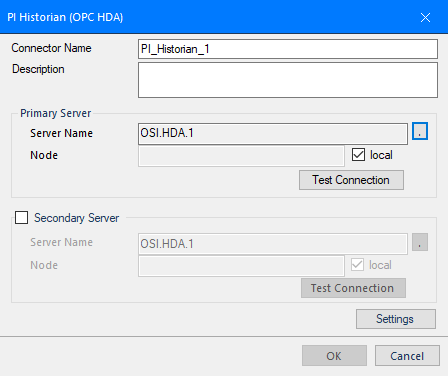This screenshot has height=376, width=448.
Task: Click the Connector Name input field
Action: point(288,49)
